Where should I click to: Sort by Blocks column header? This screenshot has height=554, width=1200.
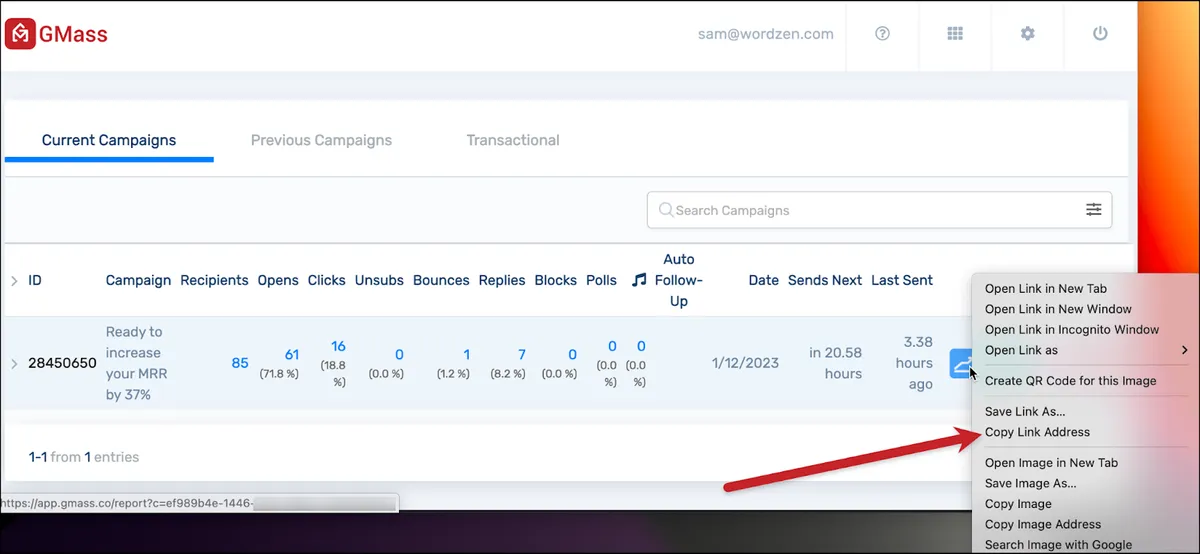(x=556, y=280)
